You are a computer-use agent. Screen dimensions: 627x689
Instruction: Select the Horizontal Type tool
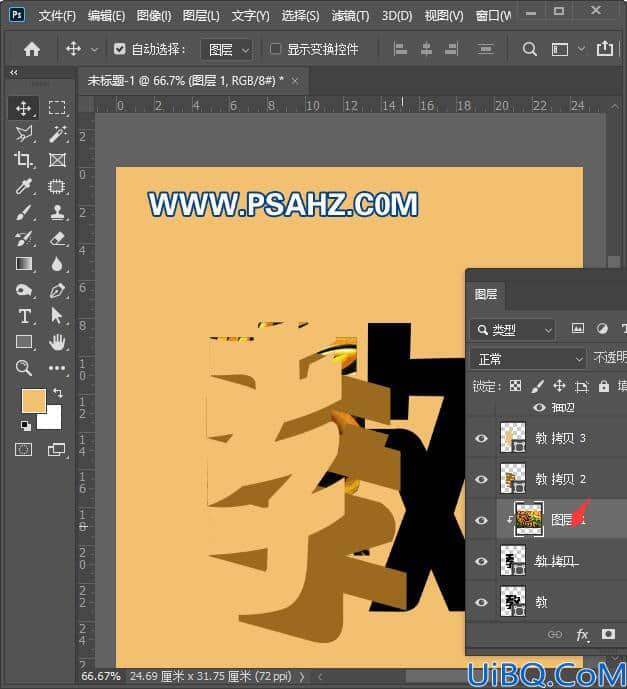pyautogui.click(x=24, y=316)
